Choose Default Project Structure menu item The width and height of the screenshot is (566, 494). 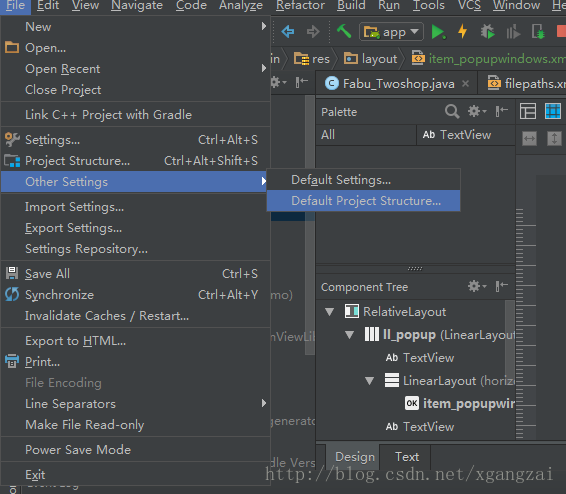tap(363, 201)
